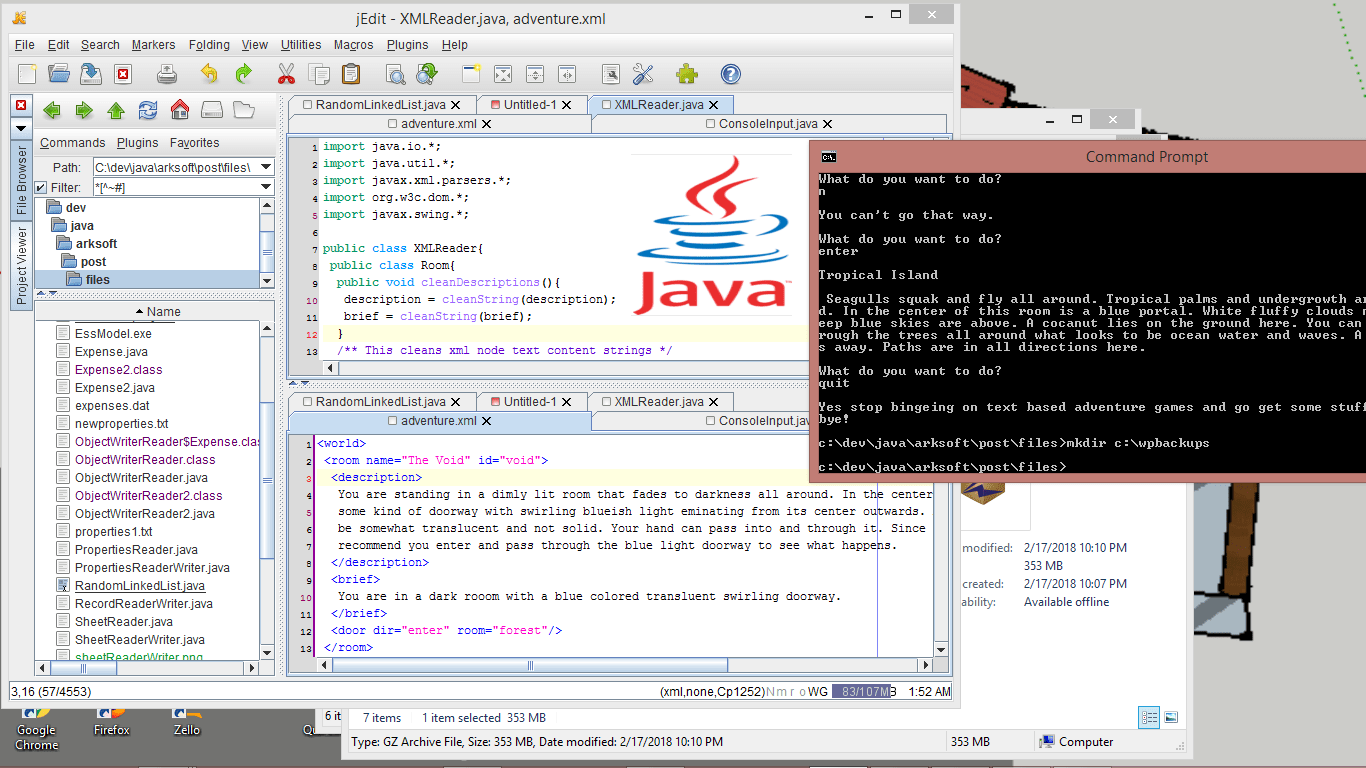Open the Filter combo box dropdown
This screenshot has width=1366, height=768.
click(x=266, y=187)
